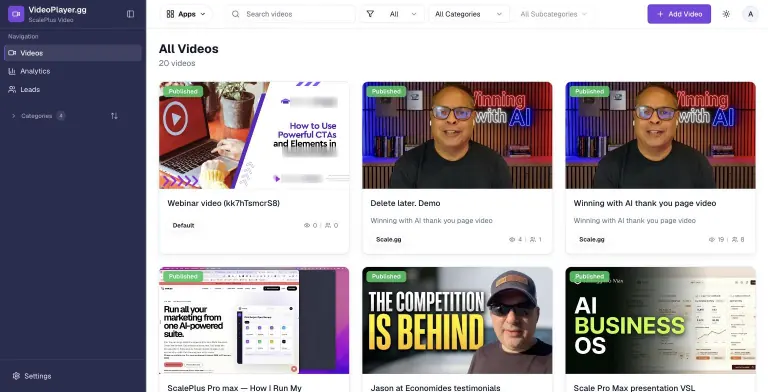Click views eye icon on Webinar video card
768x392 pixels.
click(x=307, y=225)
